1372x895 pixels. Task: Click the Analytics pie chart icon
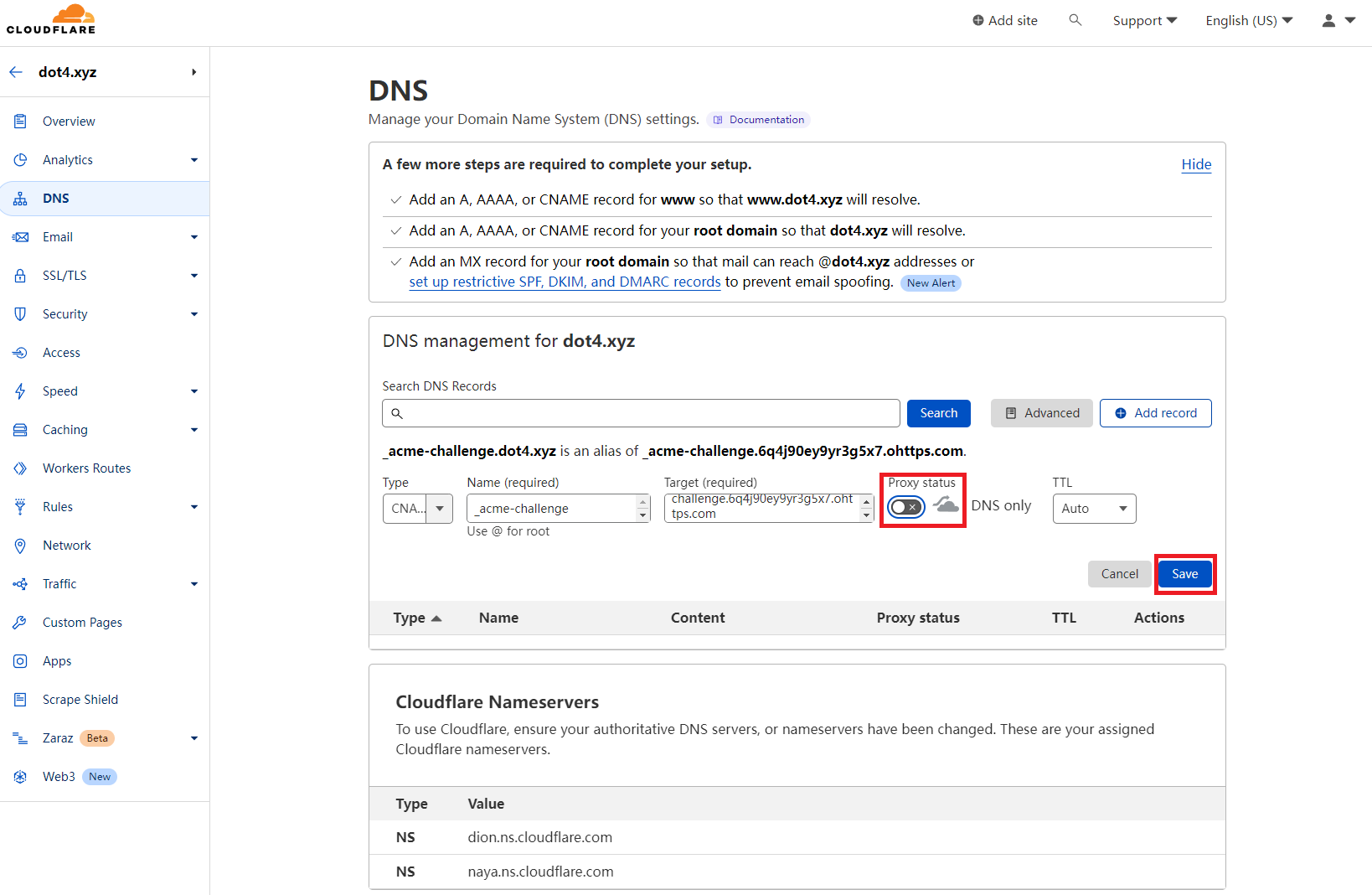tap(20, 160)
